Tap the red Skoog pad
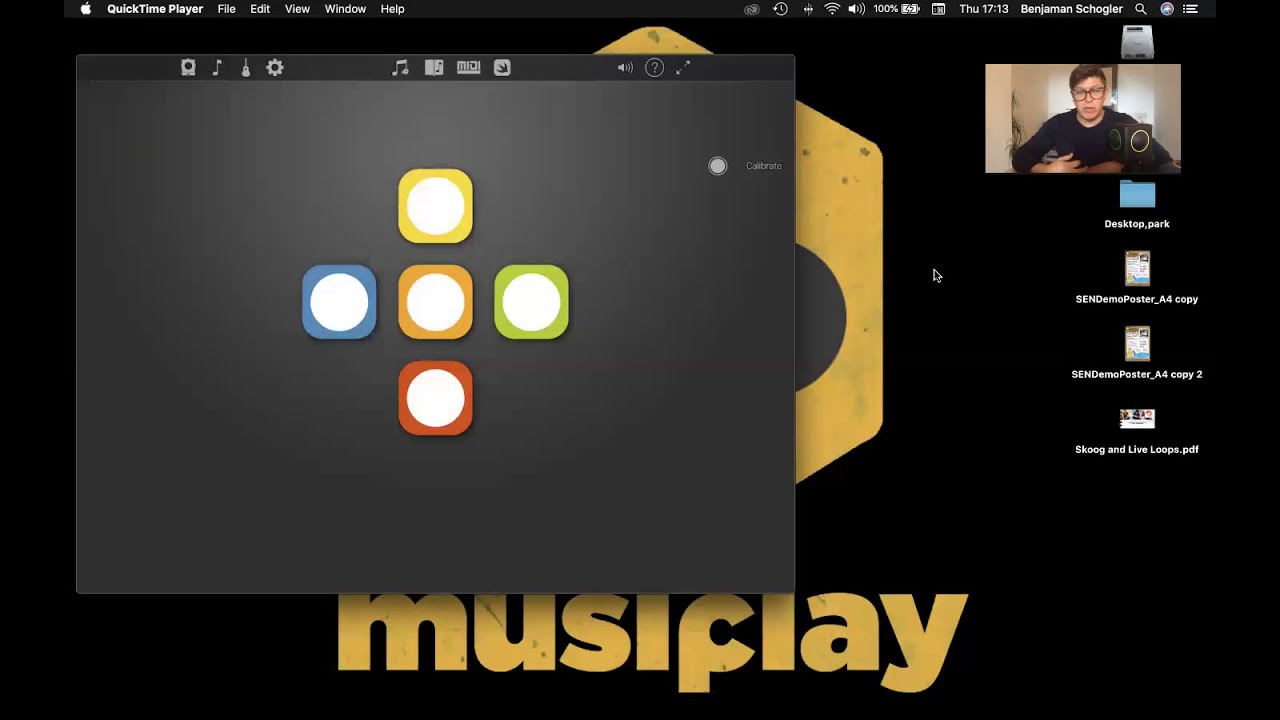This screenshot has height=720, width=1280. (435, 398)
